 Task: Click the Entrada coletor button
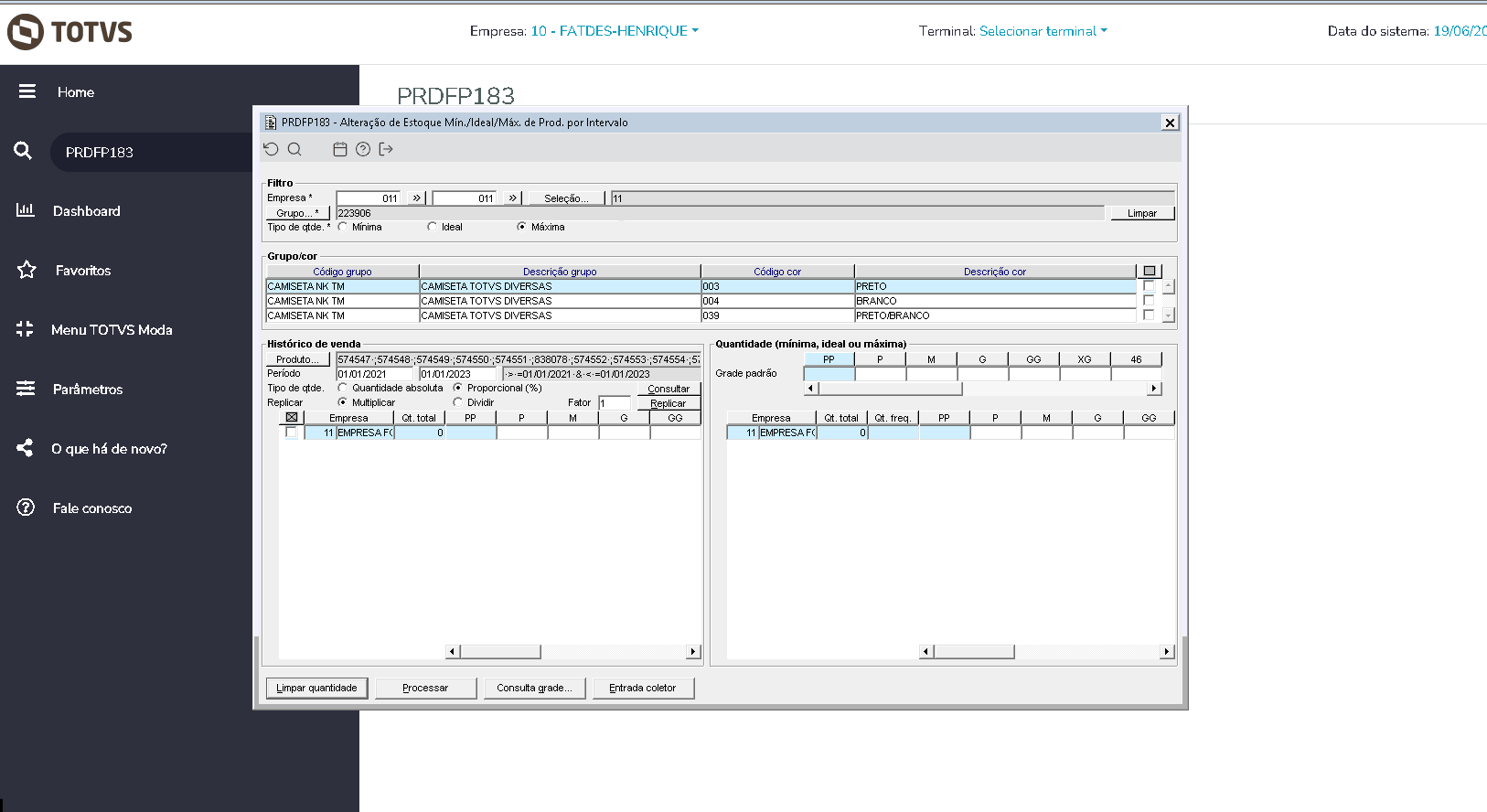pos(643,688)
